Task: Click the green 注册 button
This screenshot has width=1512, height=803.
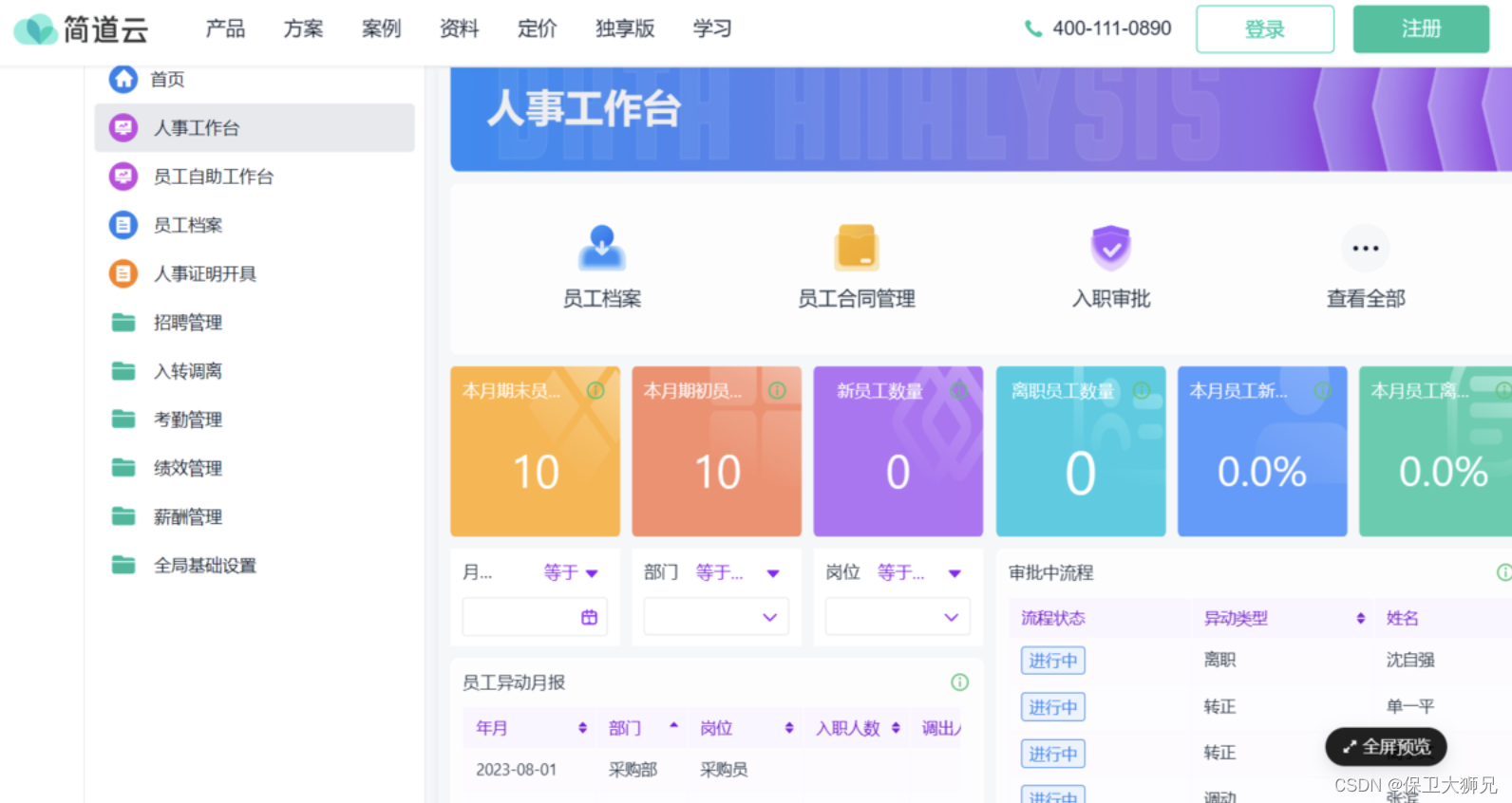Action: coord(1420,29)
